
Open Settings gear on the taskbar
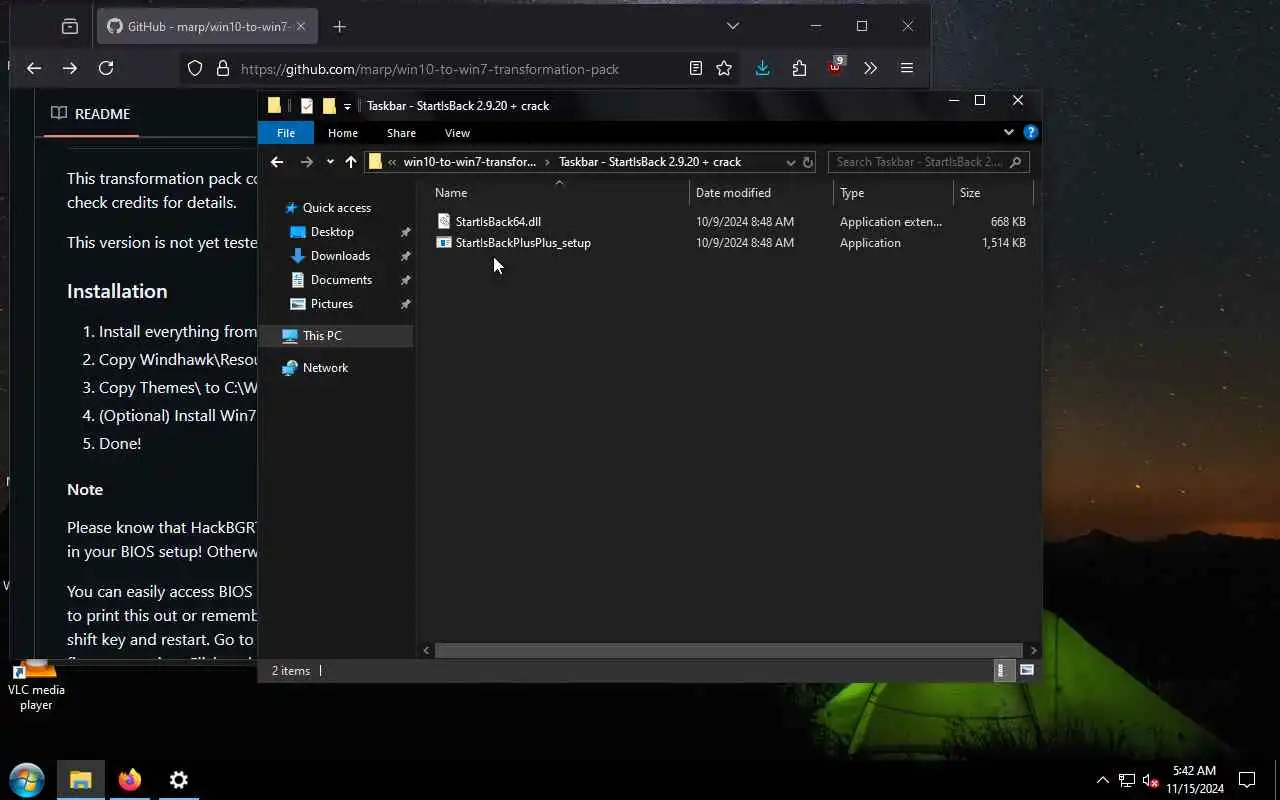tap(179, 779)
